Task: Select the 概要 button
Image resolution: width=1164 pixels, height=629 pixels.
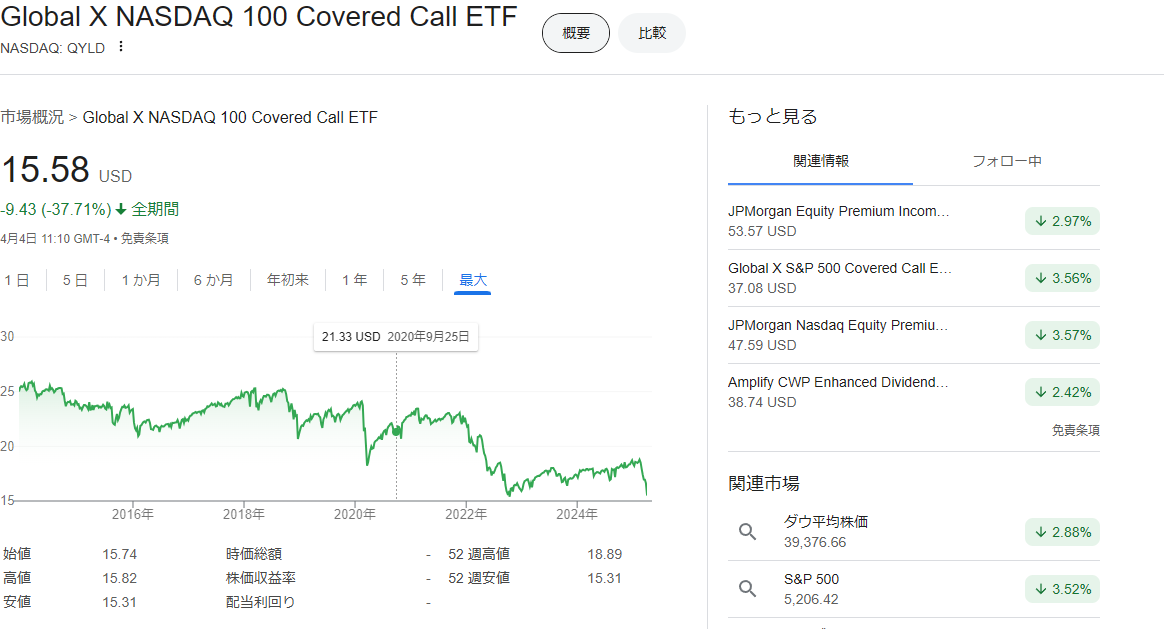Action: tap(576, 33)
